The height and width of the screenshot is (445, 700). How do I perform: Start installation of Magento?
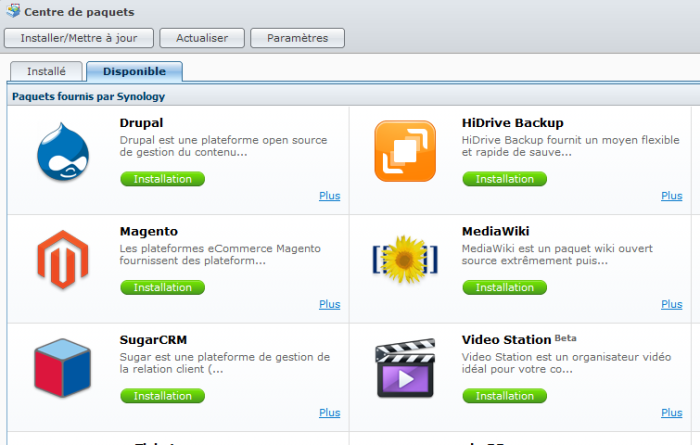[x=163, y=287]
